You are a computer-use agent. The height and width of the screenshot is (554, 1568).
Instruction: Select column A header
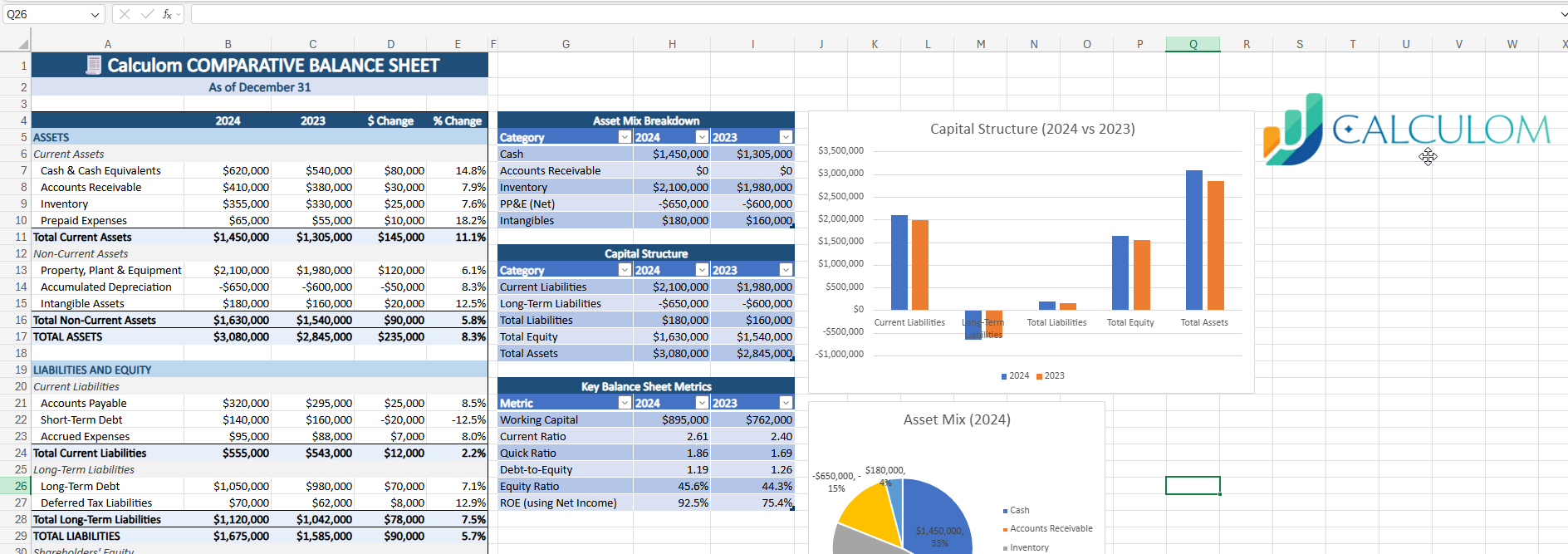(x=108, y=44)
